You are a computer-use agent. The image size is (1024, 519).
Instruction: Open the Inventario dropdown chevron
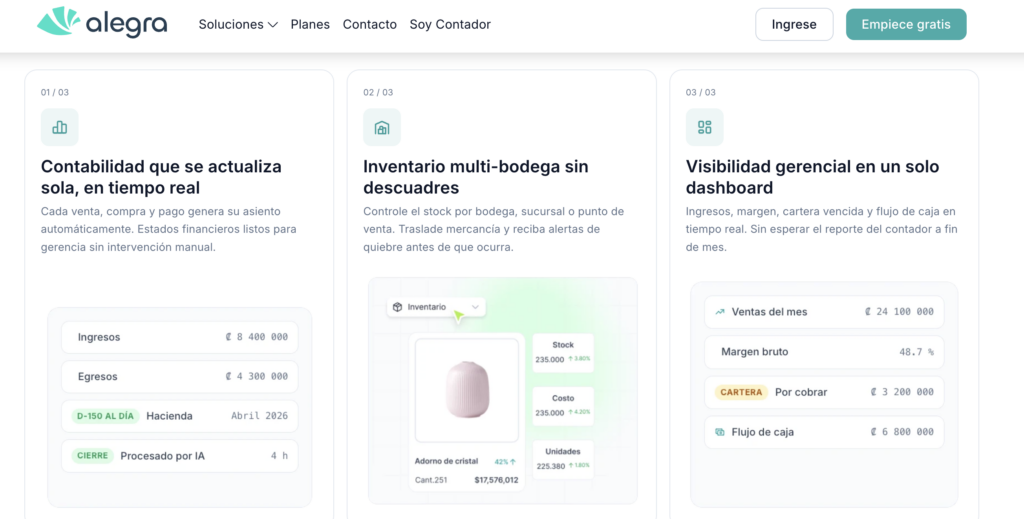tap(475, 307)
